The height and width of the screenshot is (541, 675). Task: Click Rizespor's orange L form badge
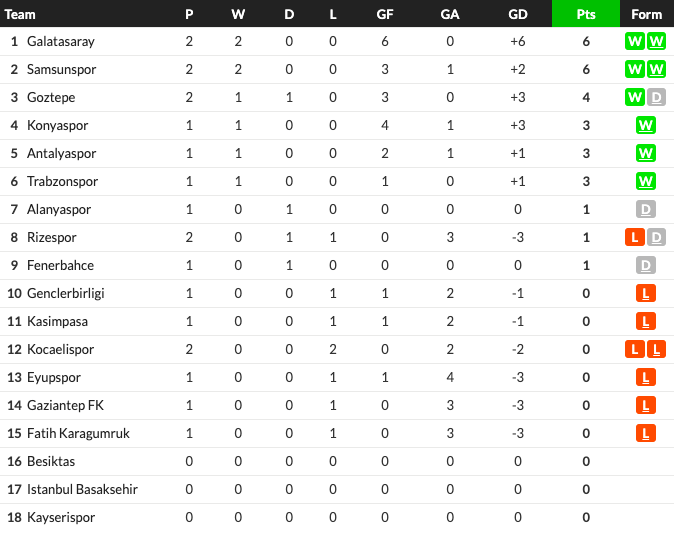(x=635, y=237)
